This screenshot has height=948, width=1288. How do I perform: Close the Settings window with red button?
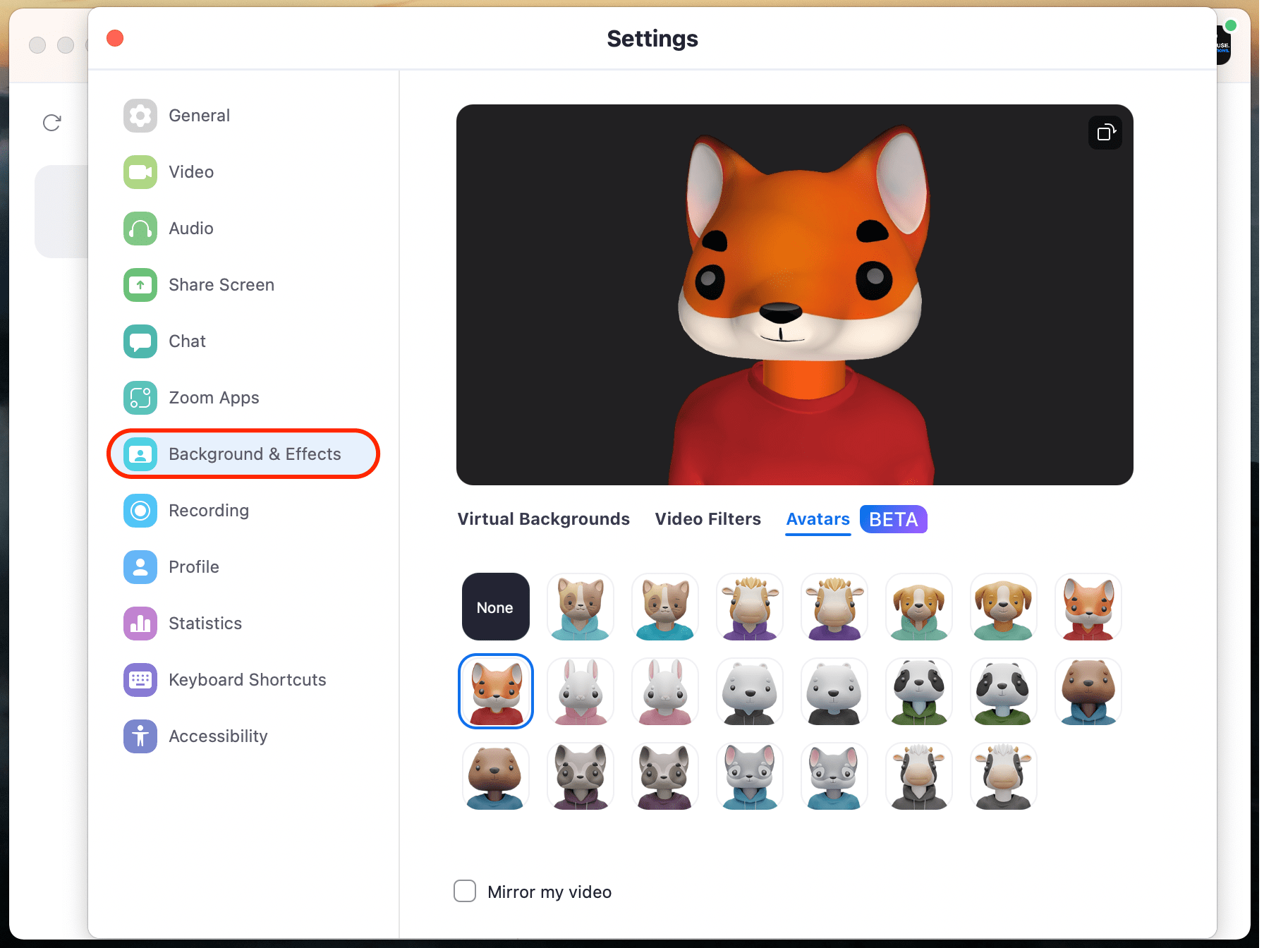click(115, 38)
